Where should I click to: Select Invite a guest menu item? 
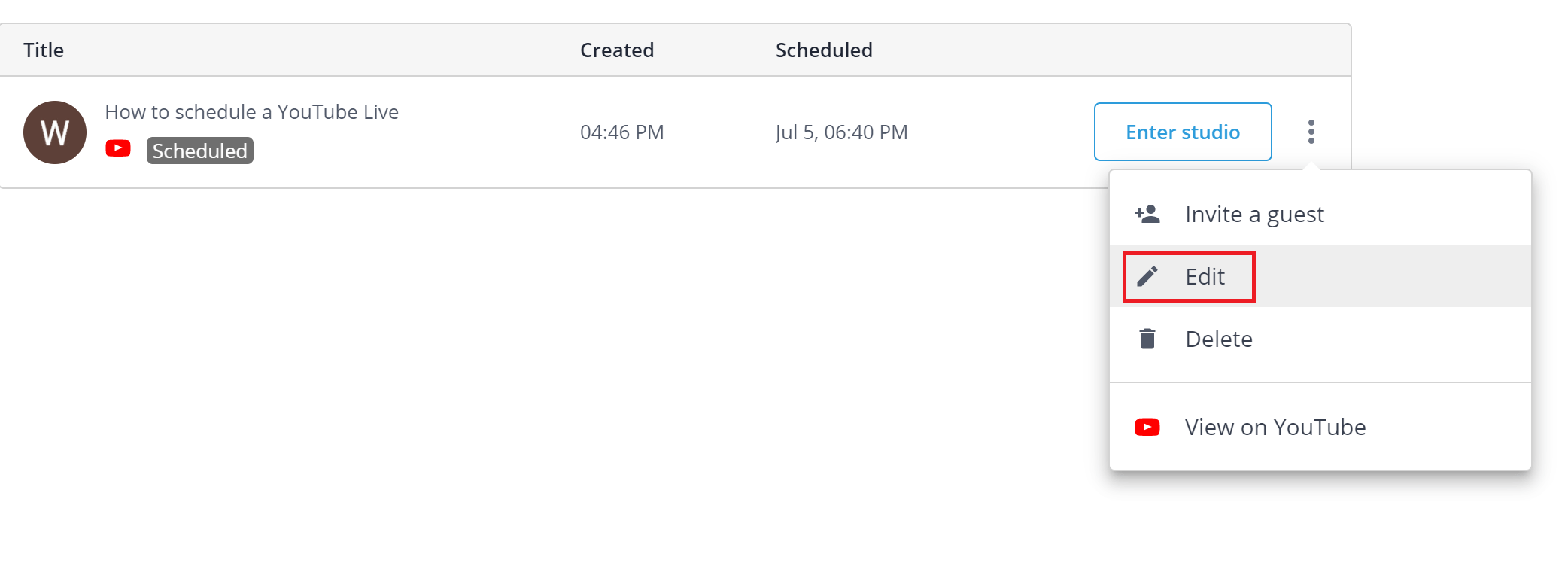pyautogui.click(x=1254, y=215)
